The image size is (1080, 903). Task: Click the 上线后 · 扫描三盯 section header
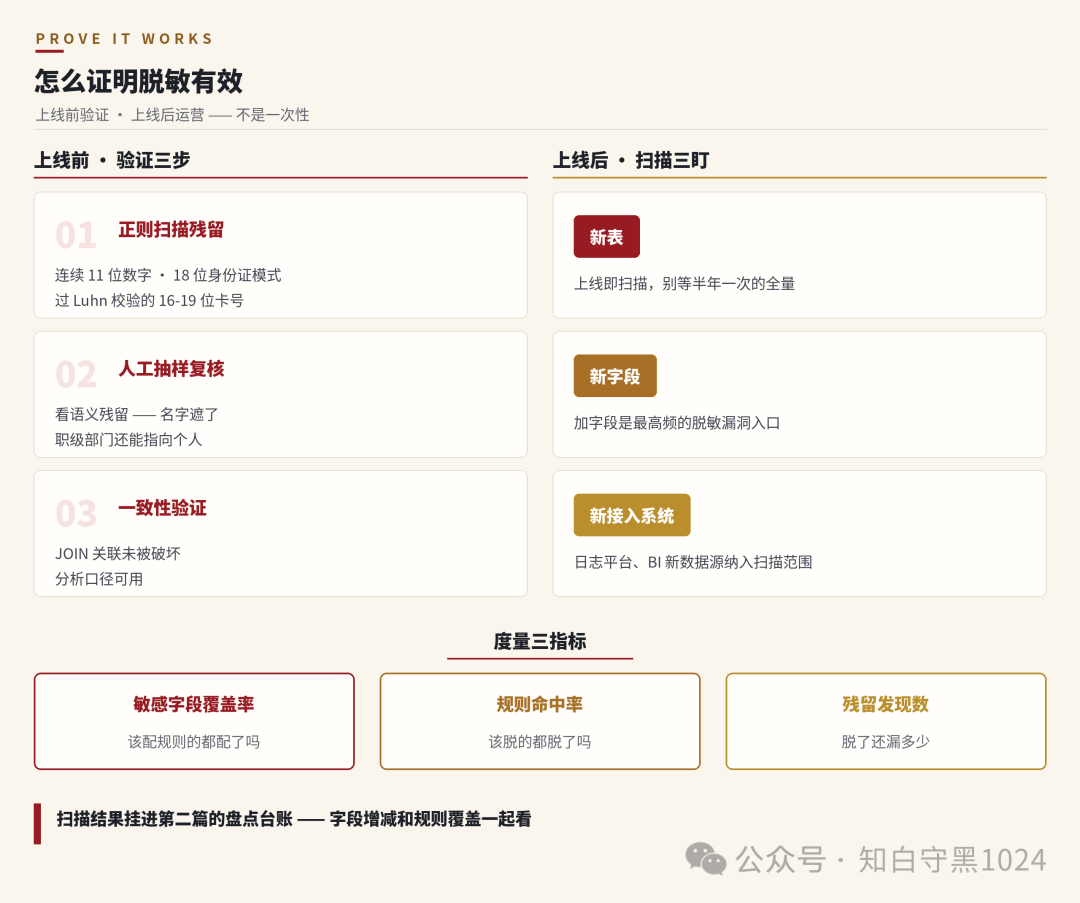point(631,160)
